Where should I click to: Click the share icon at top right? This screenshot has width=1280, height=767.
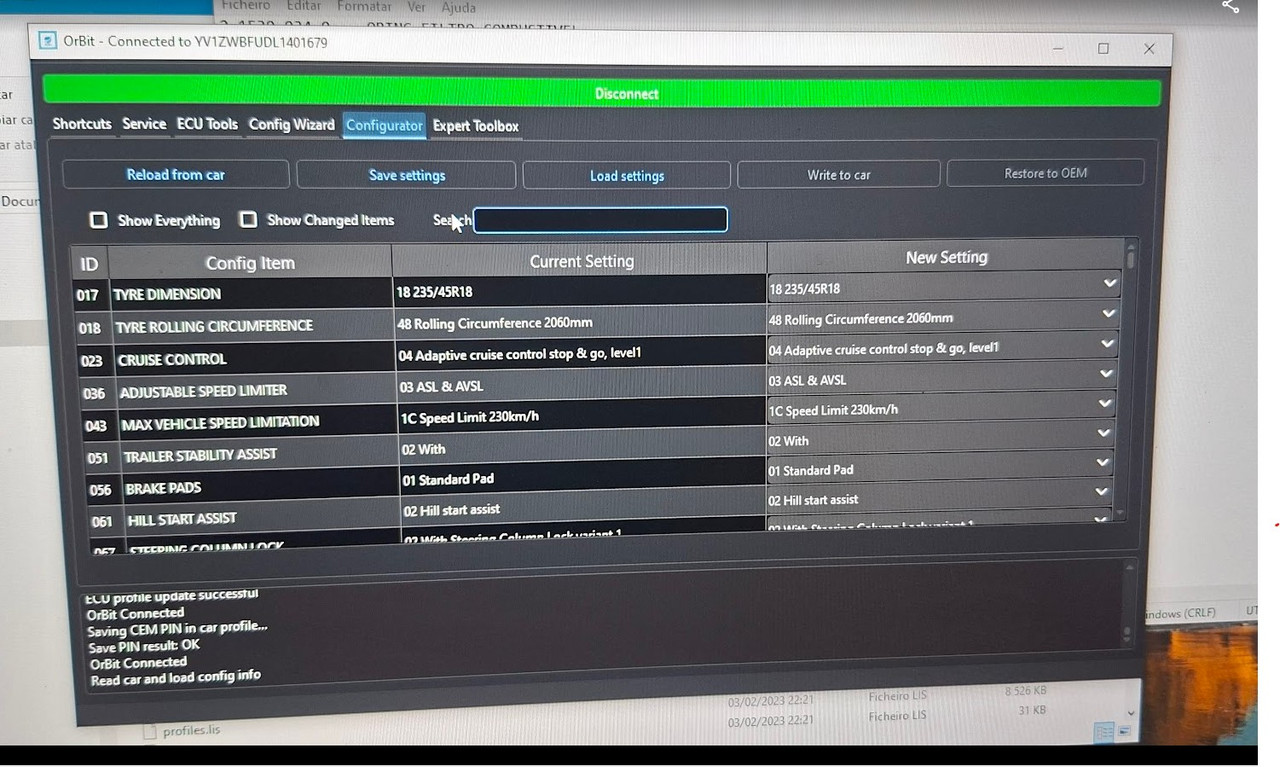[1230, 7]
